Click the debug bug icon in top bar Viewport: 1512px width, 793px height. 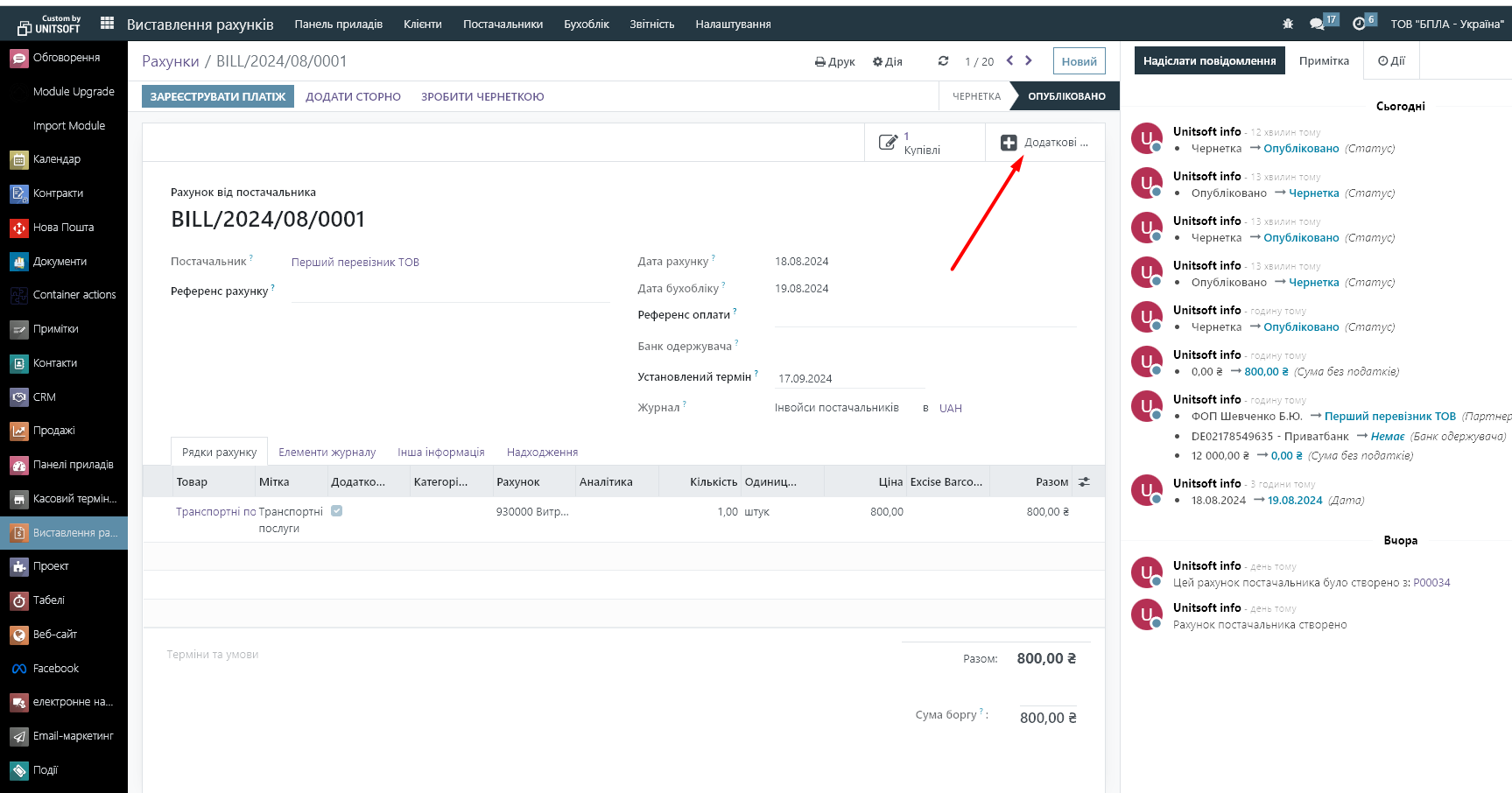[x=1288, y=25]
